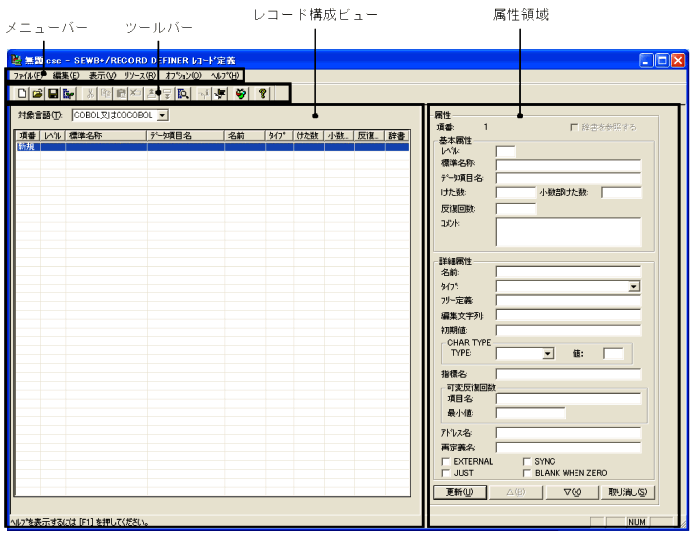
Task: Click the yellow question mark help icon
Action: tap(263, 94)
